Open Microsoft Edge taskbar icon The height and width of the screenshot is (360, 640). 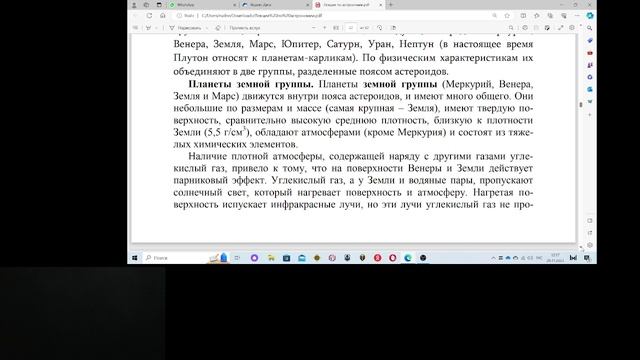point(408,258)
